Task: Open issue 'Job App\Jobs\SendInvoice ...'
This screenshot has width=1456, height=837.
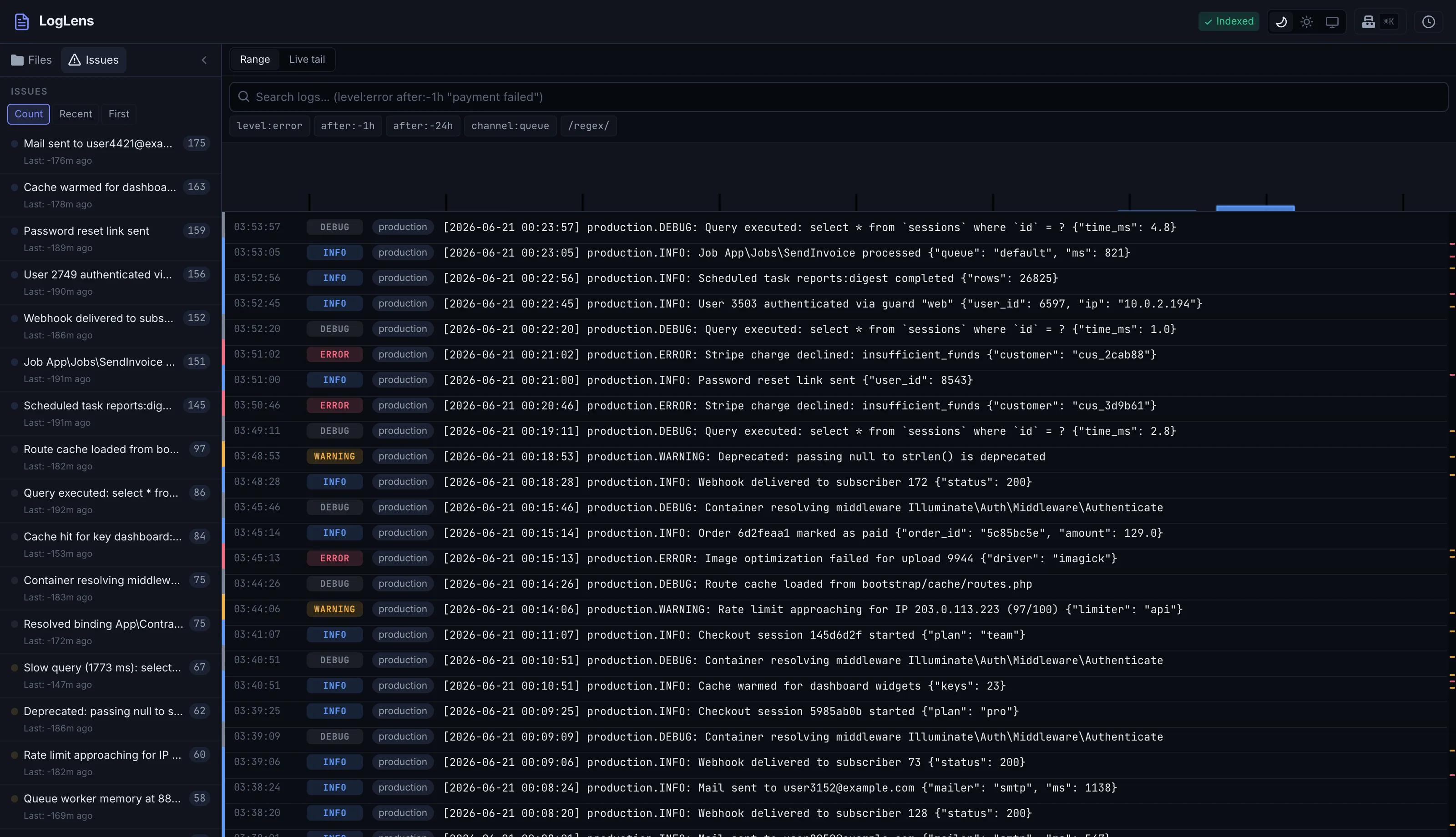Action: pyautogui.click(x=111, y=370)
